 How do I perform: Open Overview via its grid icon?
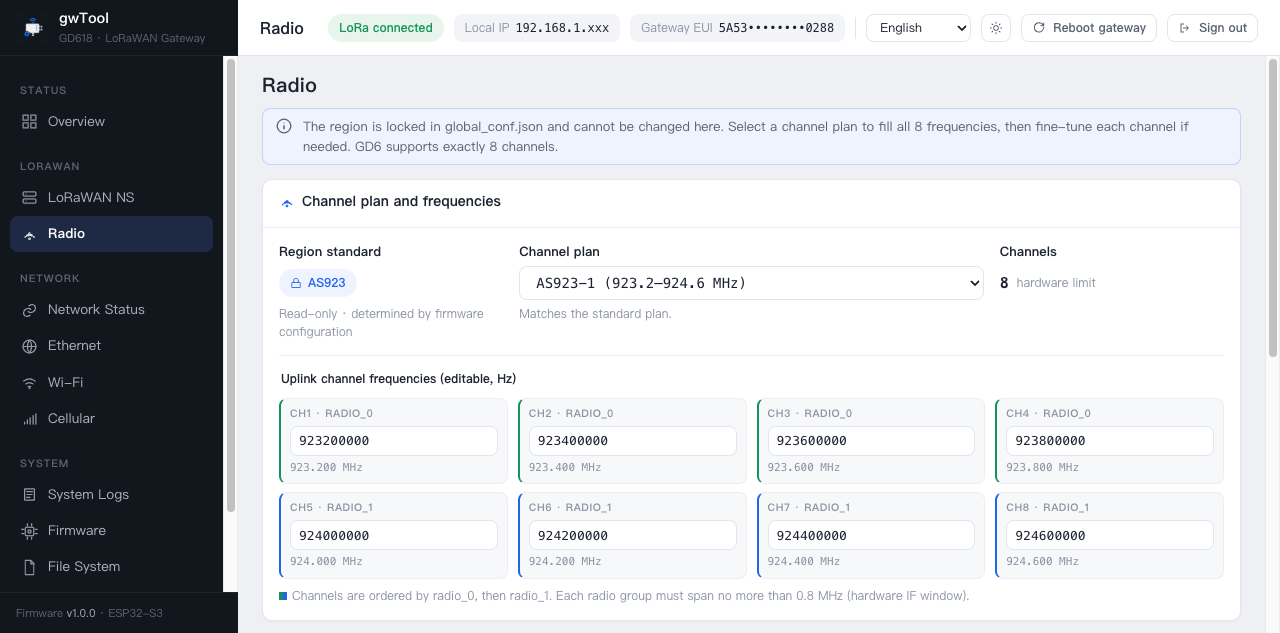[29, 121]
